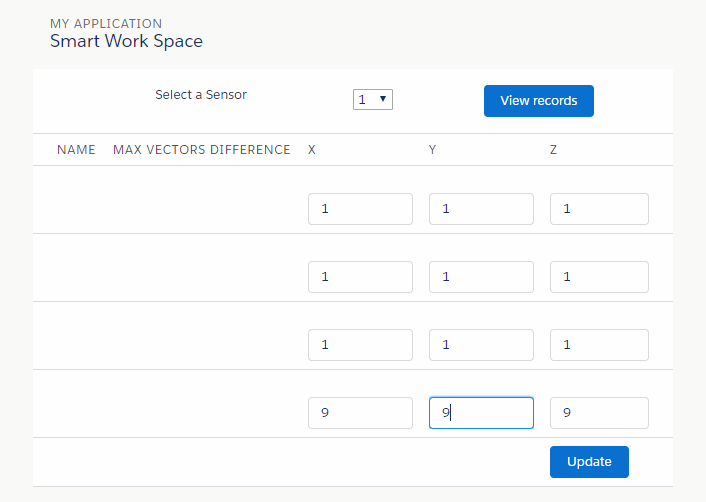Click the View records button
Viewport: 706px width, 502px height.
point(538,101)
